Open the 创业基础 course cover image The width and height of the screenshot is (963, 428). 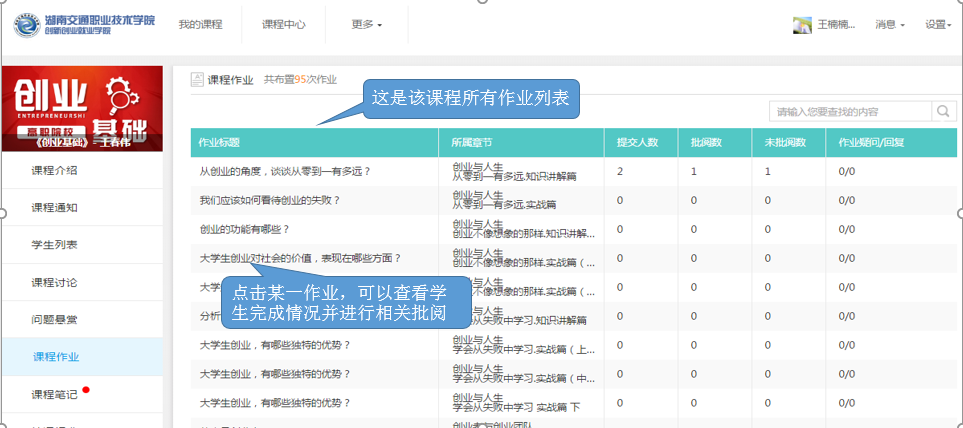pos(82,108)
